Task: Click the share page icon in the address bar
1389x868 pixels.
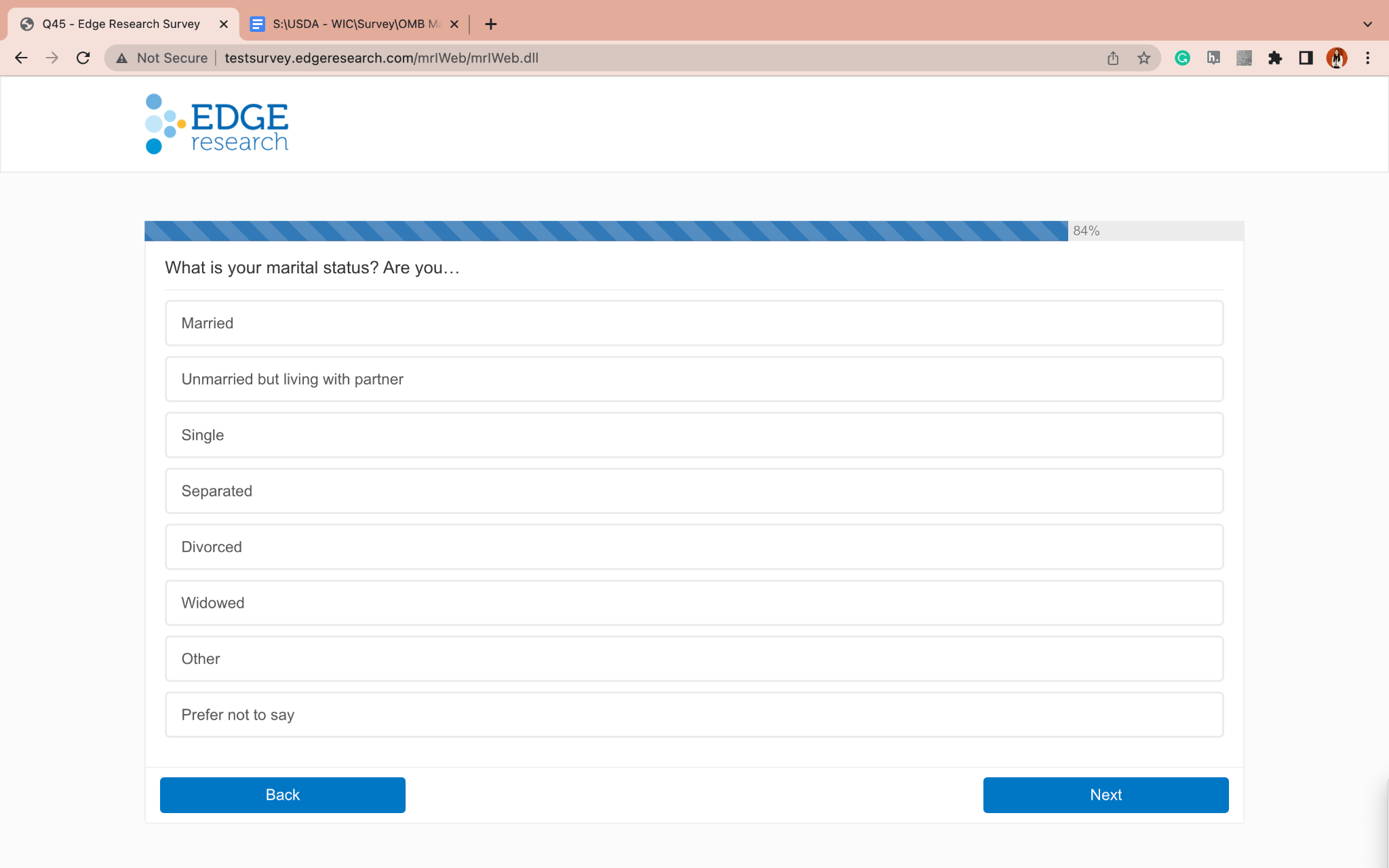Action: tap(1113, 58)
